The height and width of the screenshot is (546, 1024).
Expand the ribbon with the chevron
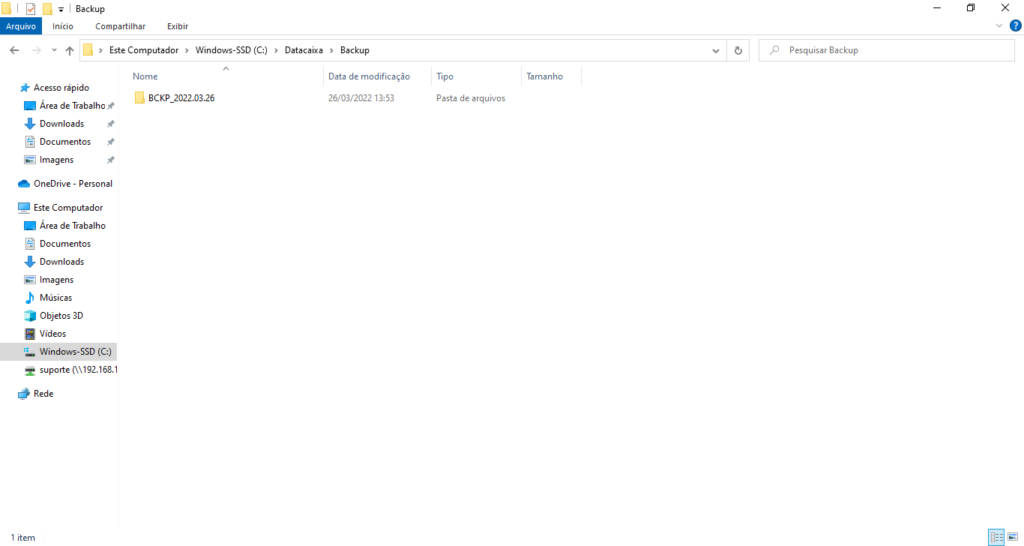click(x=1001, y=26)
